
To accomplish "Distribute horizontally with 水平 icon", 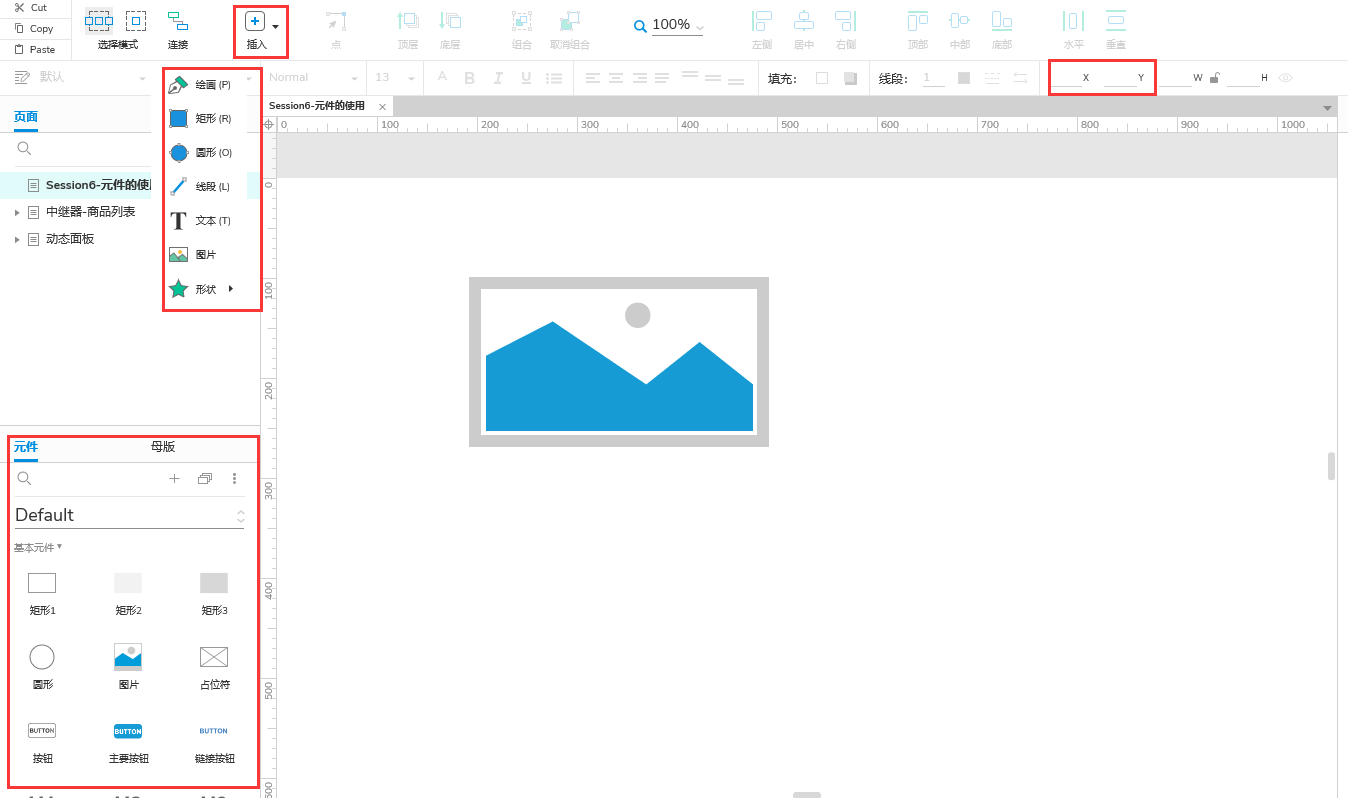I will (x=1074, y=21).
